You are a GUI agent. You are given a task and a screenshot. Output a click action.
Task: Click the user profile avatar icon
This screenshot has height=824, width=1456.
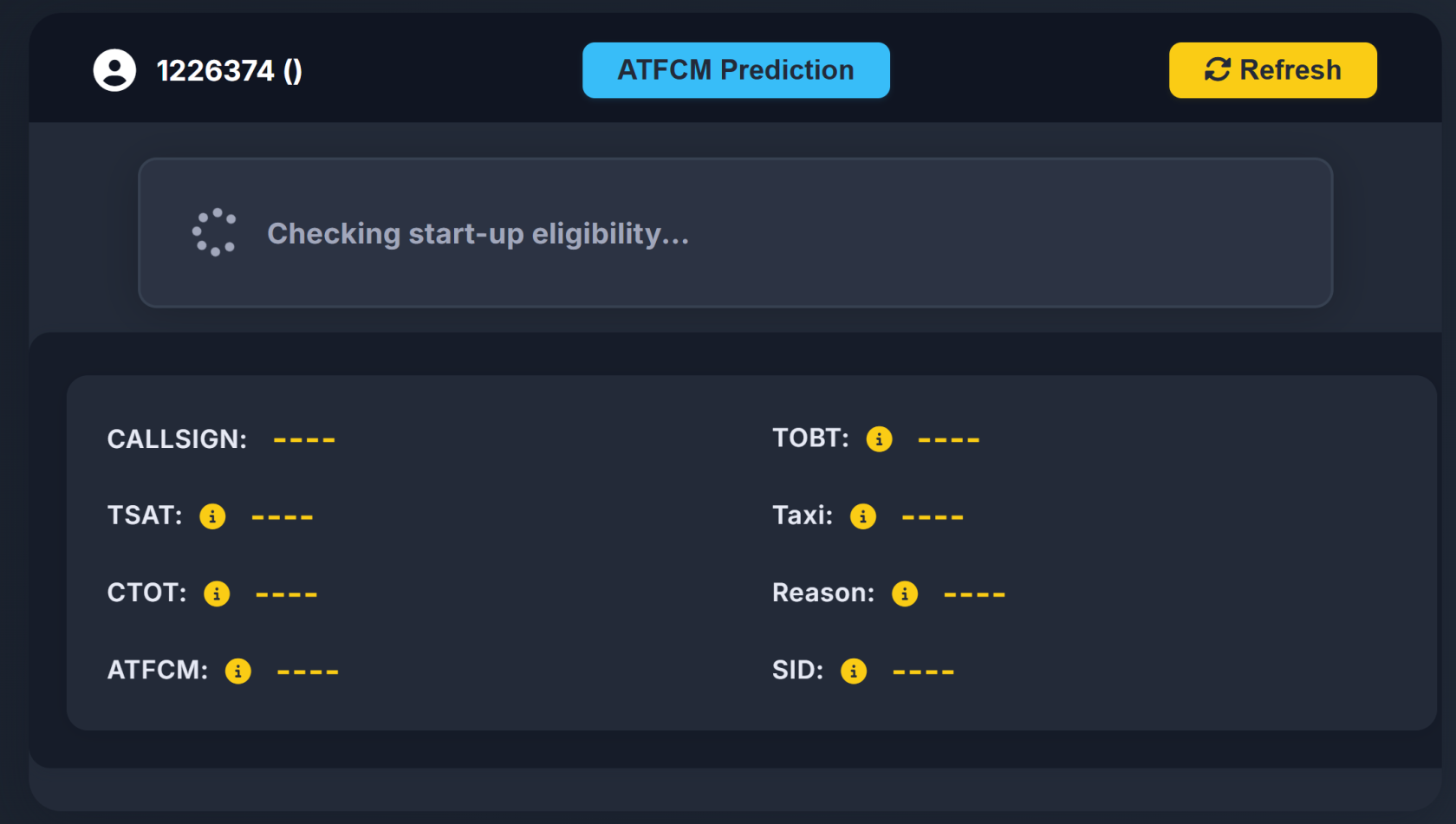point(114,70)
